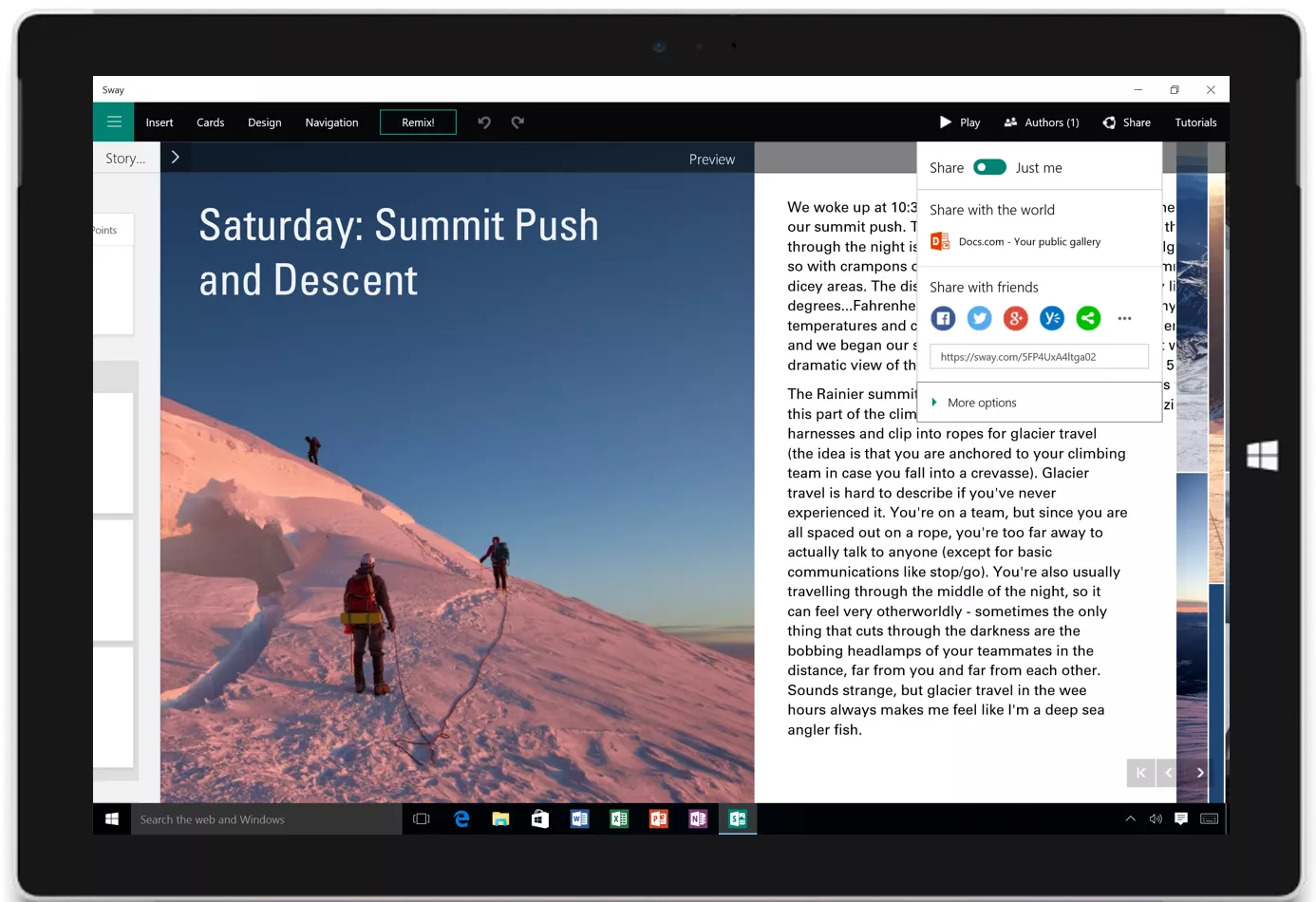Open the Insert menu
Screen dimensions: 1316x902
click(x=160, y=122)
